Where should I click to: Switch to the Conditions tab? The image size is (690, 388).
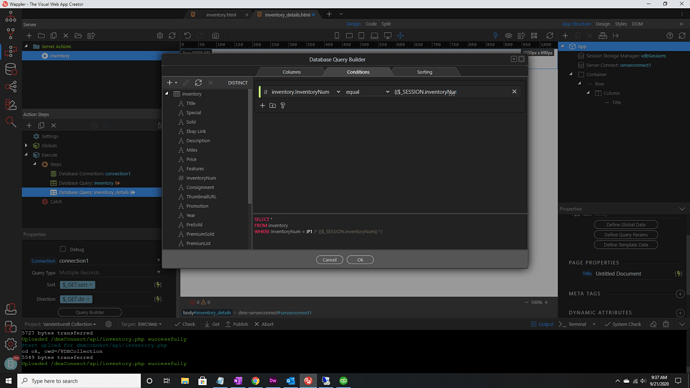[358, 72]
